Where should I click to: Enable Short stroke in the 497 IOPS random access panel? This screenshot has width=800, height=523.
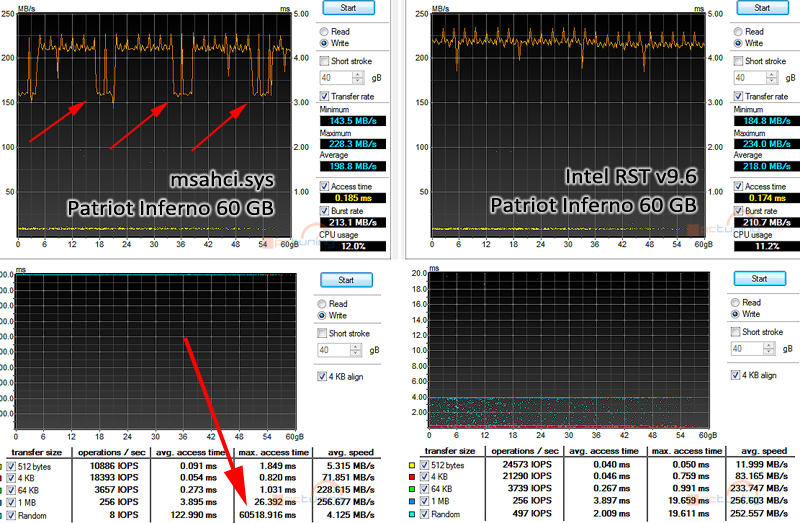coord(735,332)
